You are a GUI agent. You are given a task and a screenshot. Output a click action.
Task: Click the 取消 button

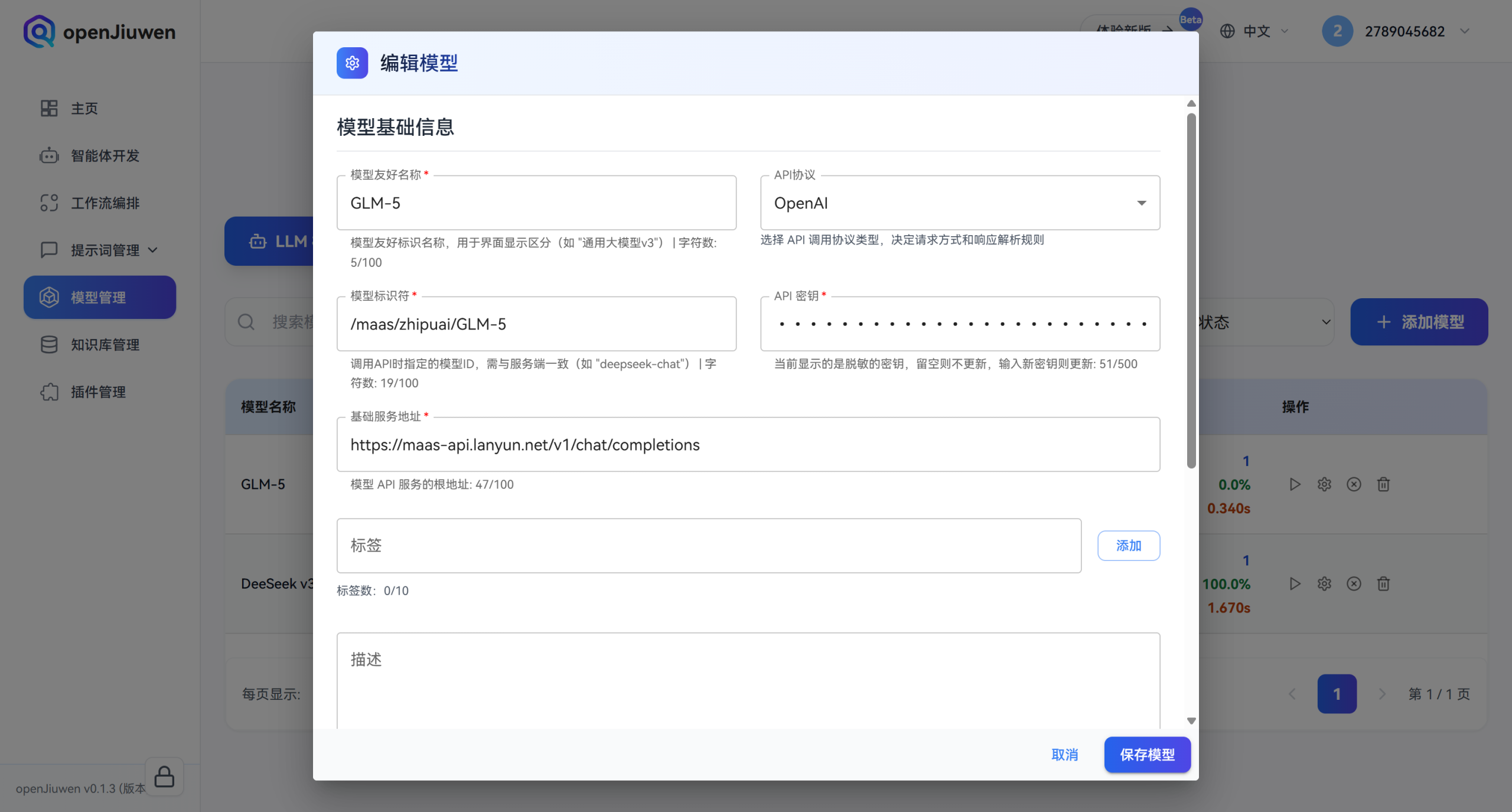(x=1064, y=755)
